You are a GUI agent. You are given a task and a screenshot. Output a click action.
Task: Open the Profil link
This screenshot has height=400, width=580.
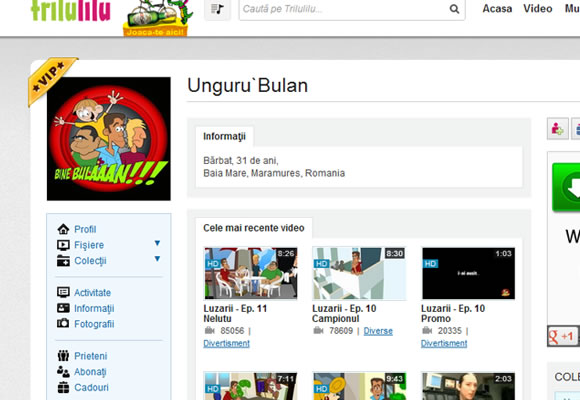(85, 229)
